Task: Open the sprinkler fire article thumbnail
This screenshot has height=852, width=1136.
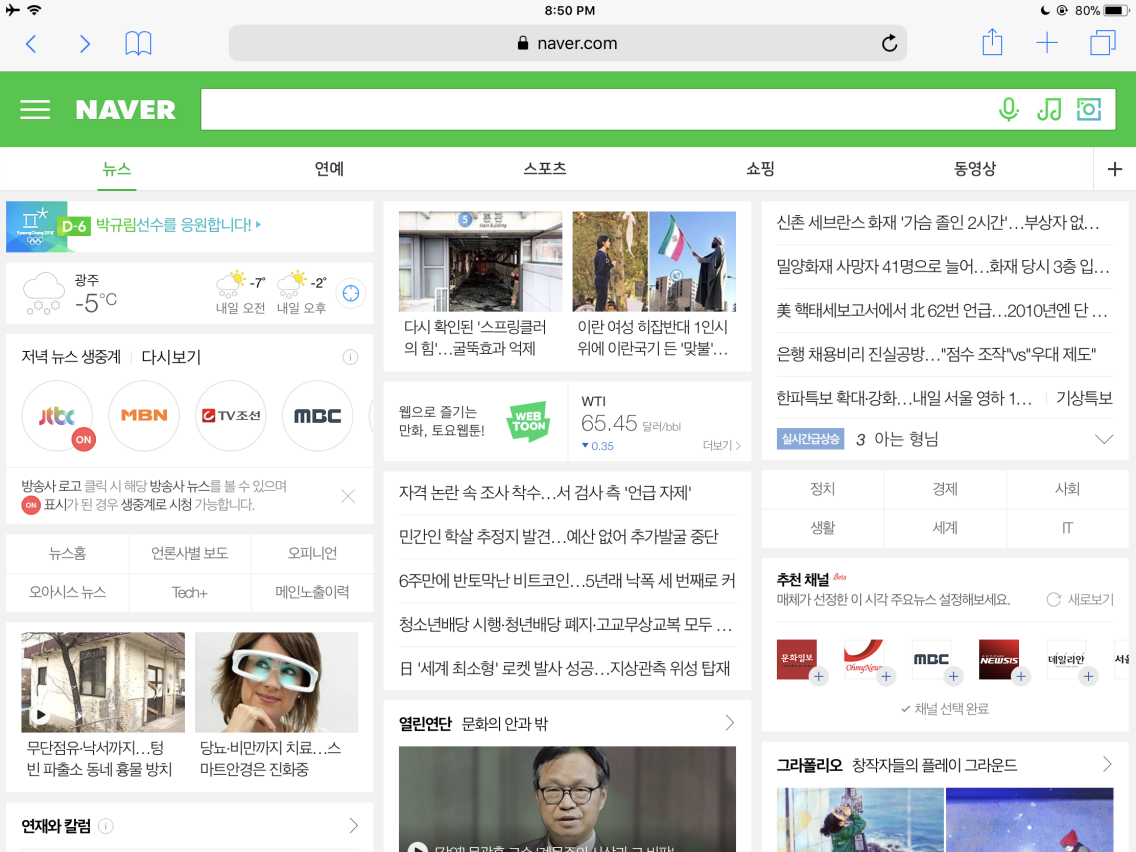Action: [480, 262]
